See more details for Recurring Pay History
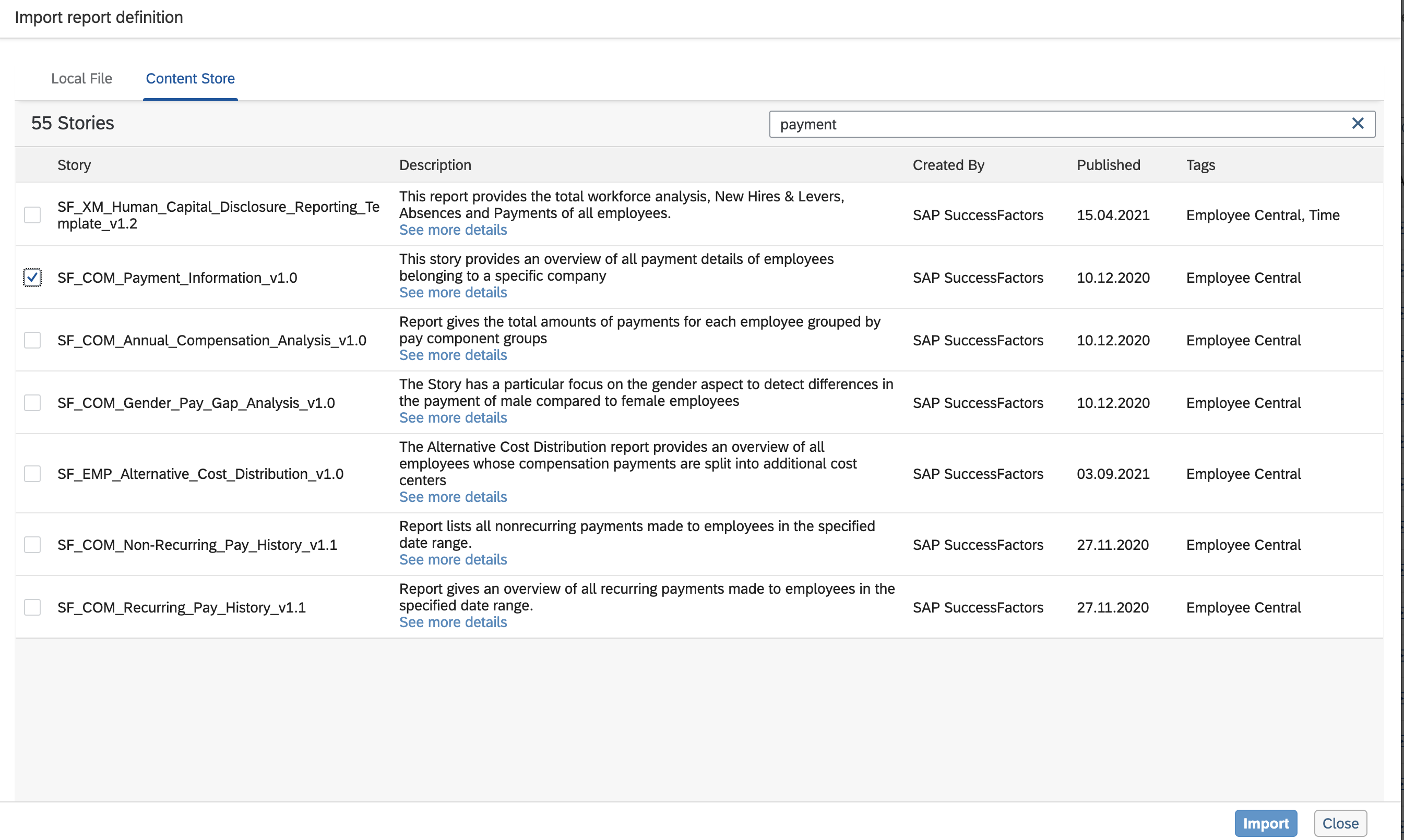This screenshot has width=1404, height=840. point(453,622)
